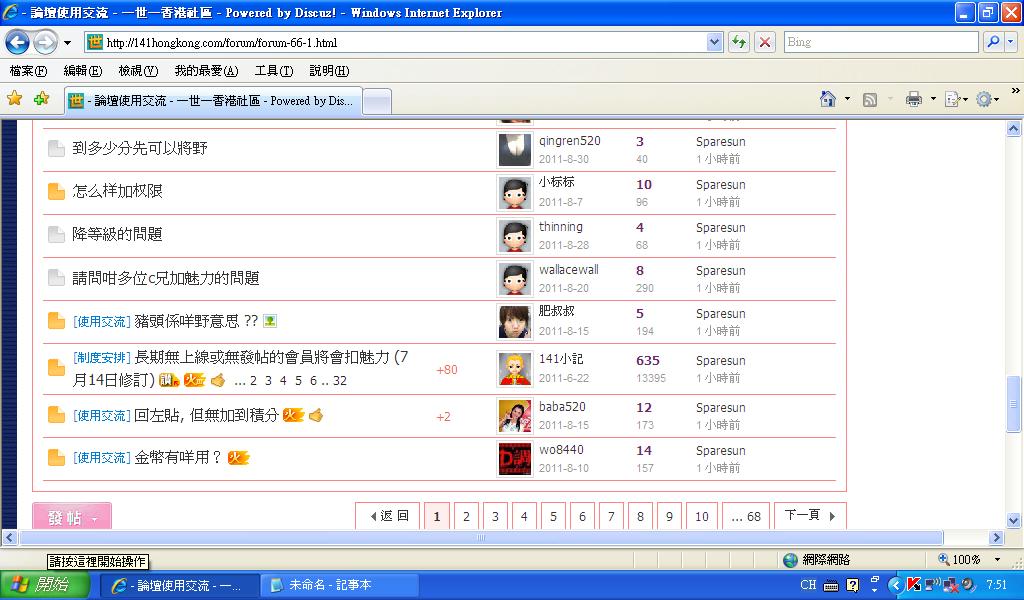Click the Add to Favorites icon
Image resolution: width=1024 pixels, height=600 pixels.
point(41,99)
